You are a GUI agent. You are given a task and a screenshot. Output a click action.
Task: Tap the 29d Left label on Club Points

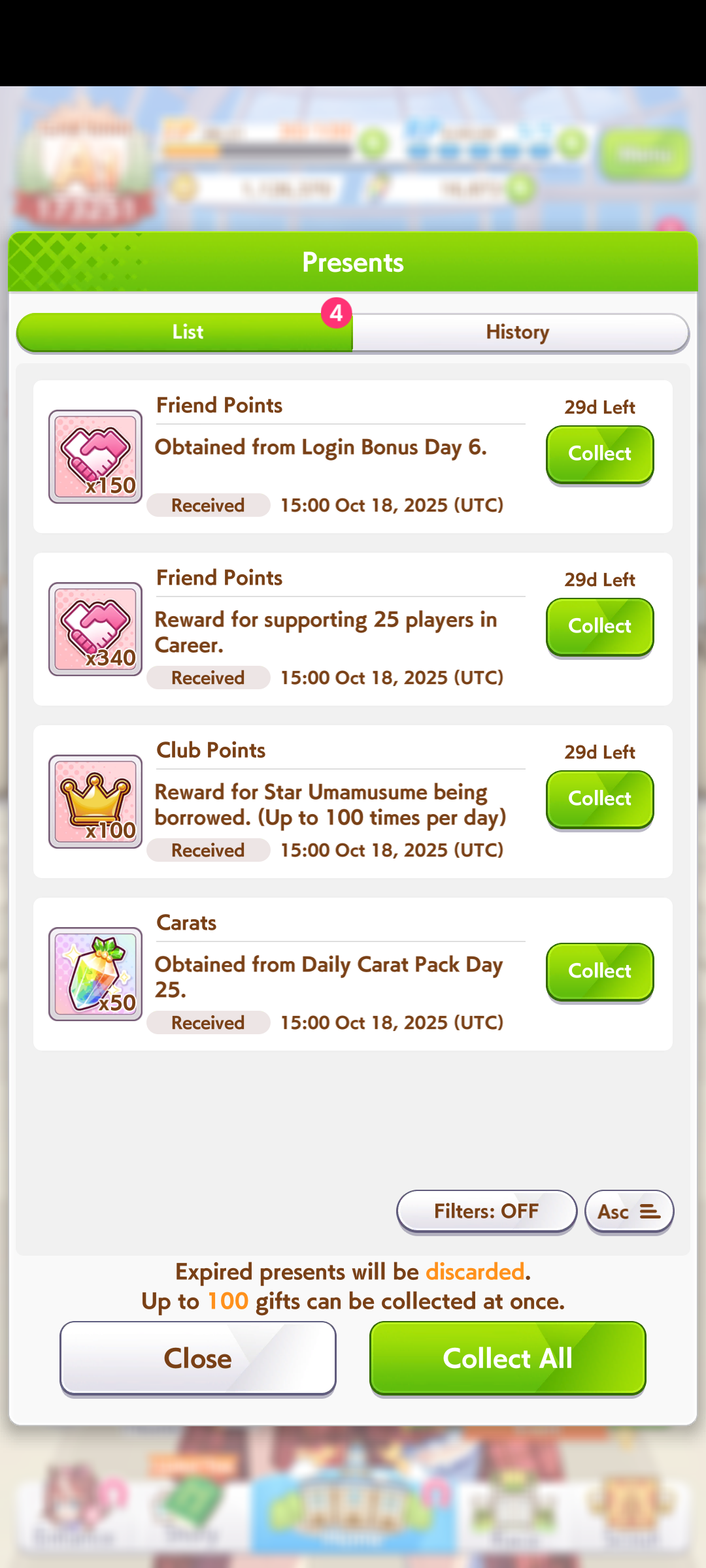tap(599, 752)
